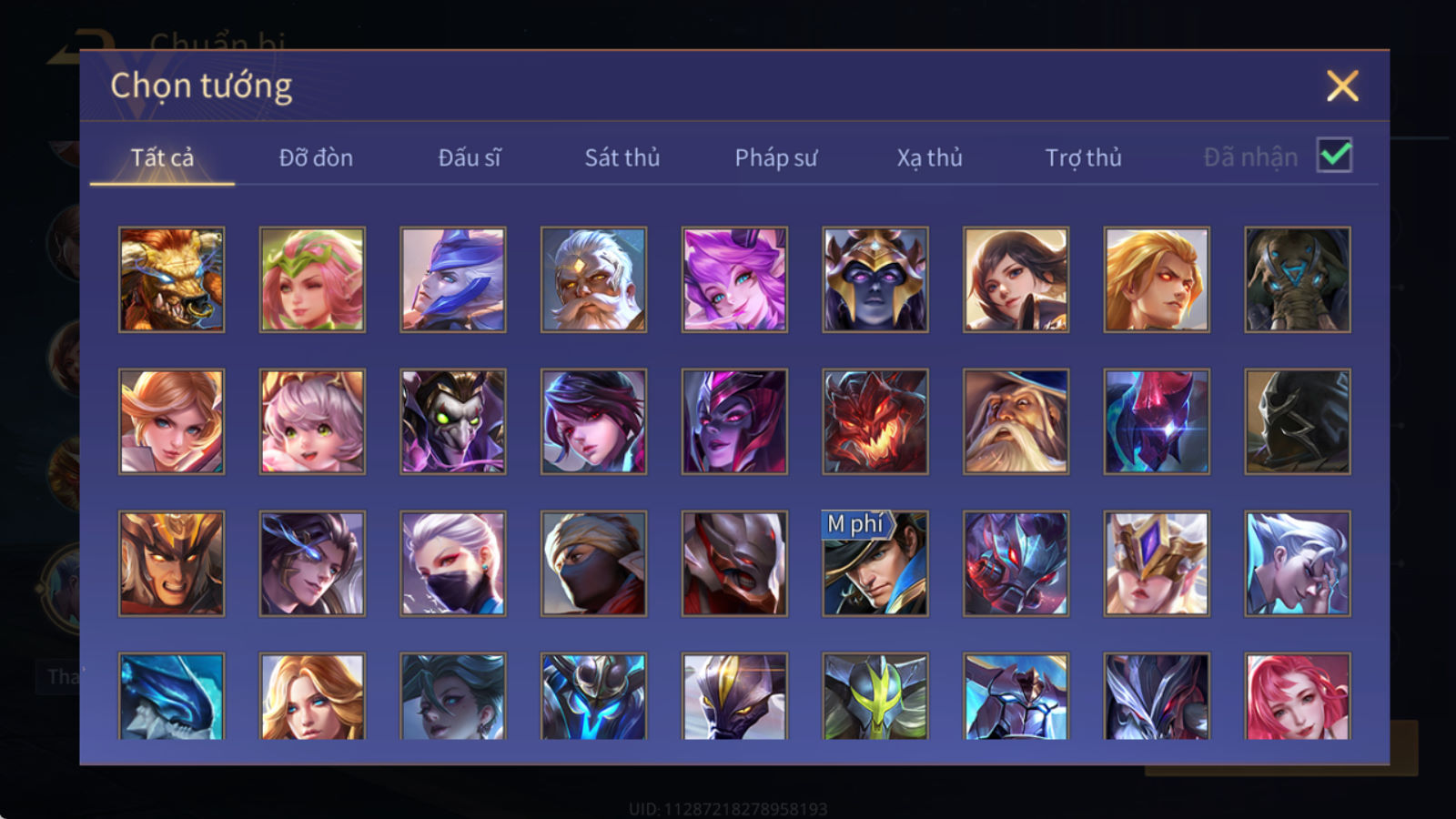Switch to the 'Đỡ đòn' tab
Viewport: 1456px width, 819px height.
(316, 157)
